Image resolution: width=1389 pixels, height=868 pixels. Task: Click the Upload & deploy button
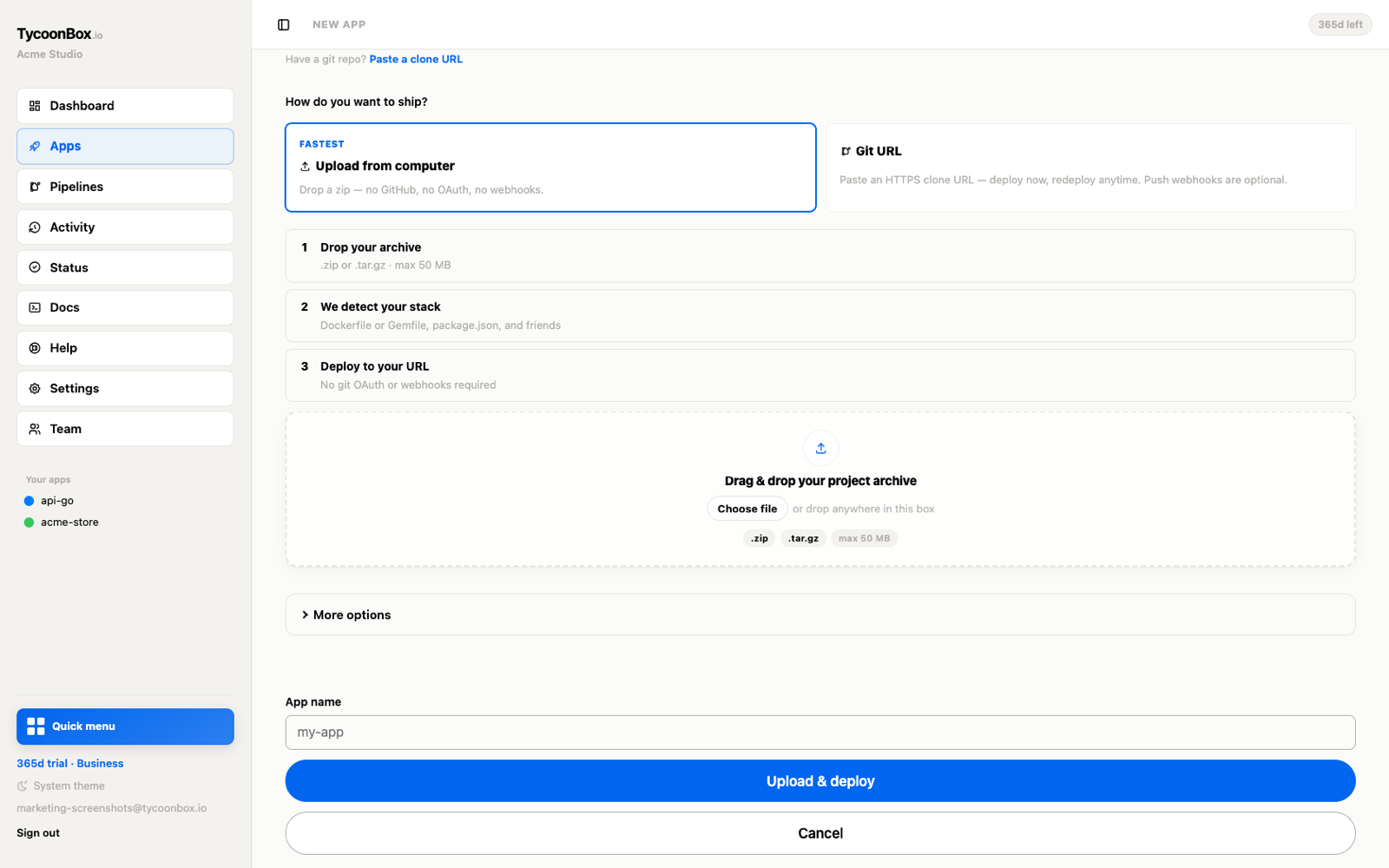click(820, 781)
